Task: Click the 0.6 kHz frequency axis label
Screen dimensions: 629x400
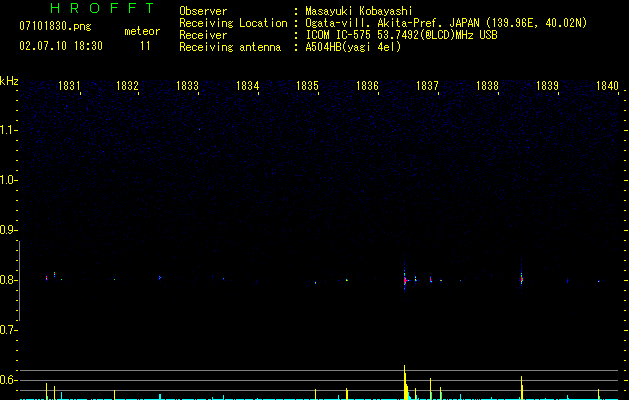Action: pyautogui.click(x=7, y=380)
